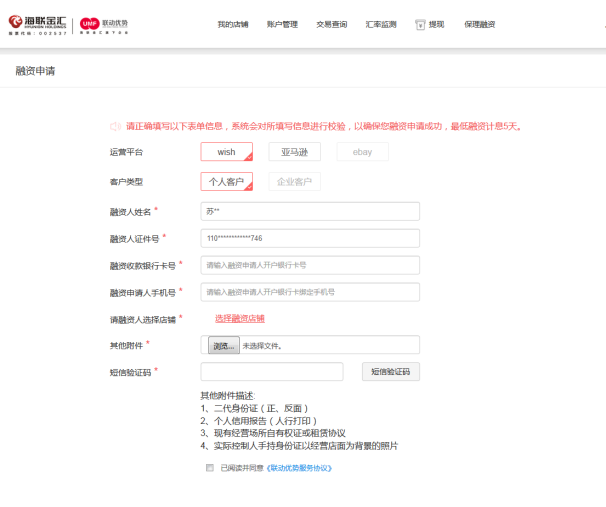606x507 pixels.
Task: Focus the 融资收款银行卡号 input field
Action: tap(310, 266)
